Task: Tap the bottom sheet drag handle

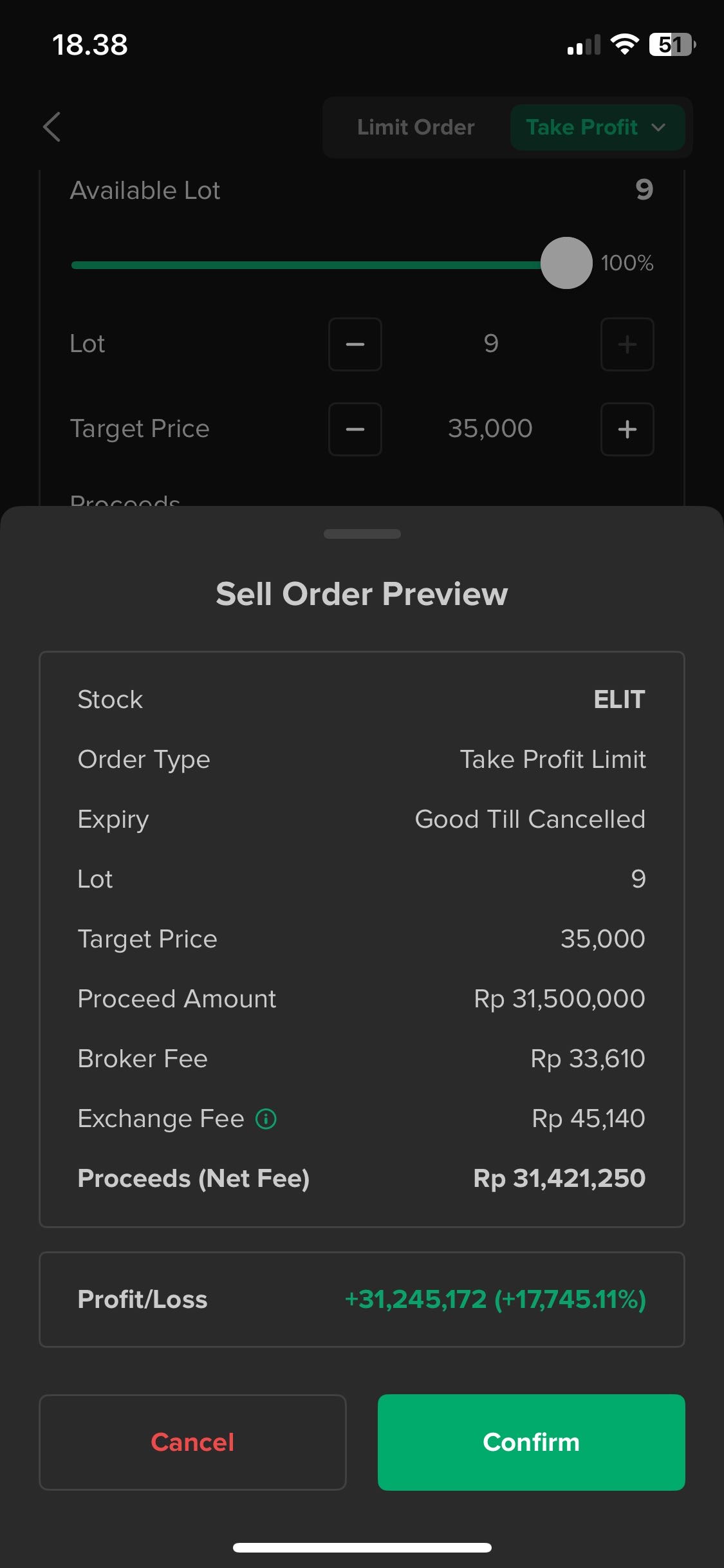Action: 362,534
